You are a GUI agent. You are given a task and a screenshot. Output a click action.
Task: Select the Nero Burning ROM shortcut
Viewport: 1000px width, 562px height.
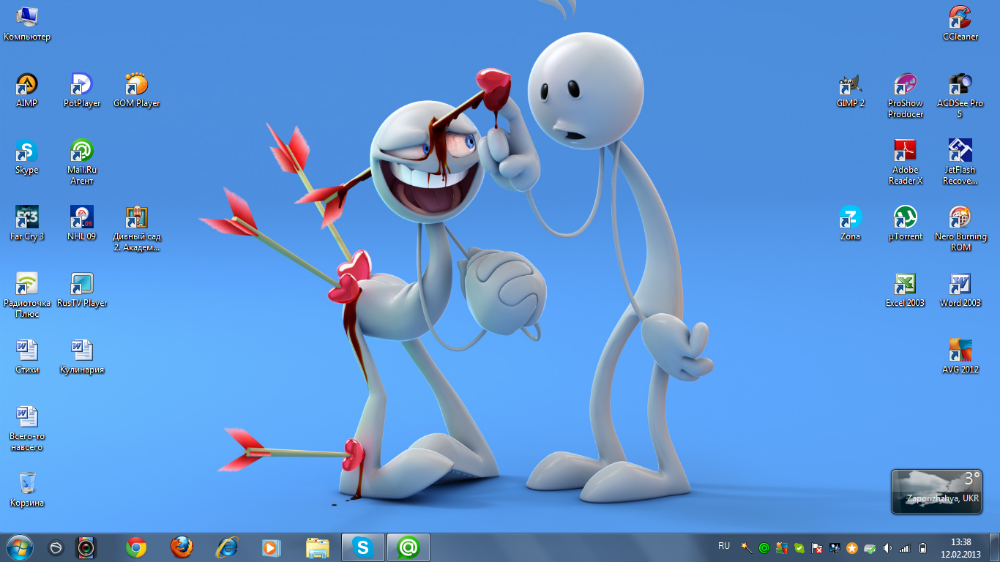pyautogui.click(x=960, y=228)
